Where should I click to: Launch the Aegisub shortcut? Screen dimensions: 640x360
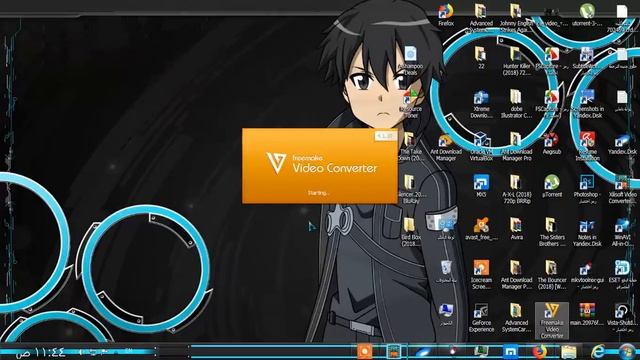pyautogui.click(x=552, y=144)
